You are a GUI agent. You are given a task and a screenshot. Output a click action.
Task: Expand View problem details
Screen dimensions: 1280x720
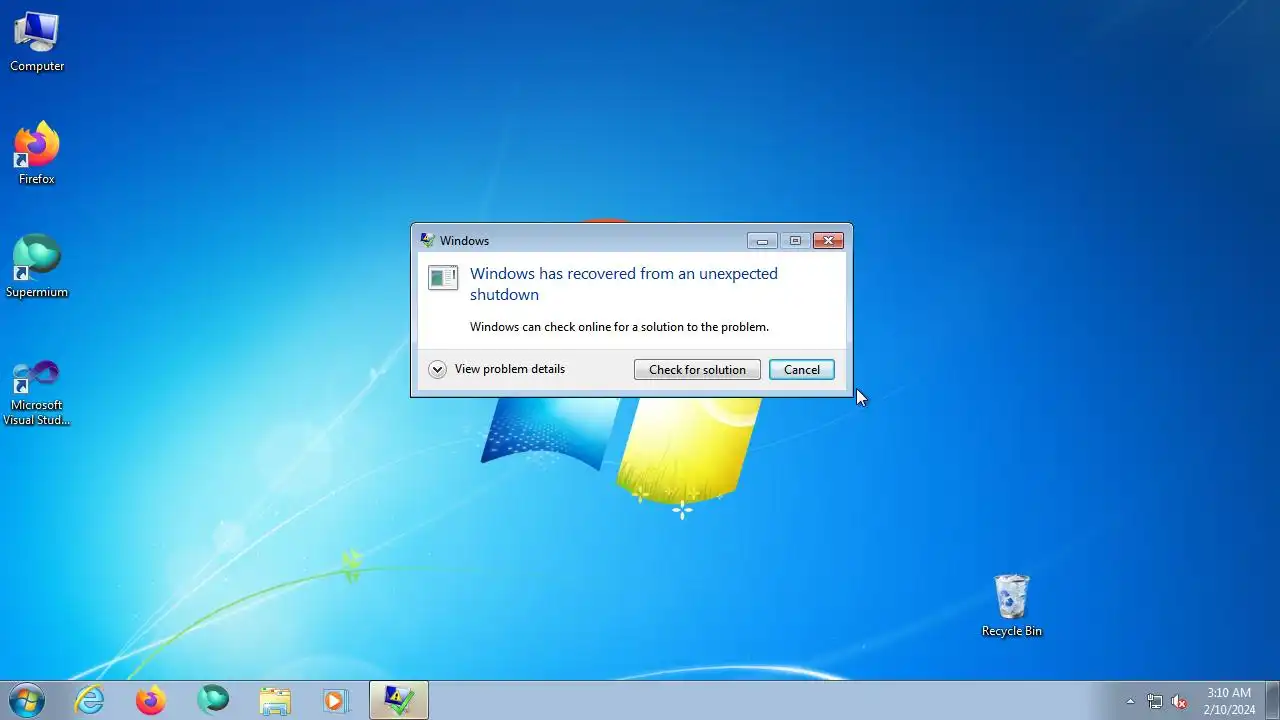pyautogui.click(x=437, y=369)
